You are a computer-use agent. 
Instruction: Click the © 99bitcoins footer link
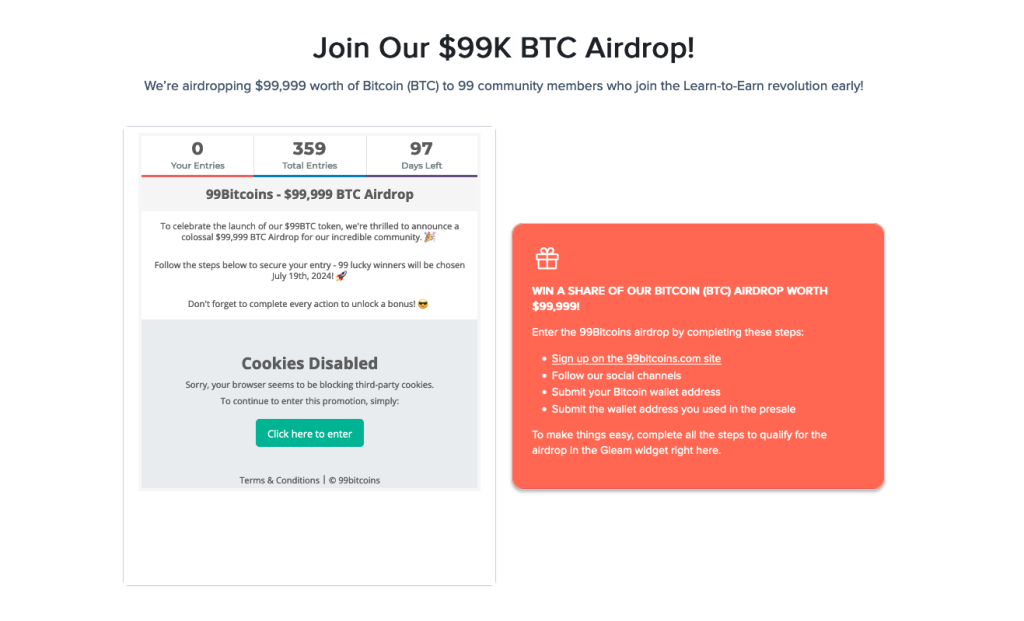click(x=354, y=480)
